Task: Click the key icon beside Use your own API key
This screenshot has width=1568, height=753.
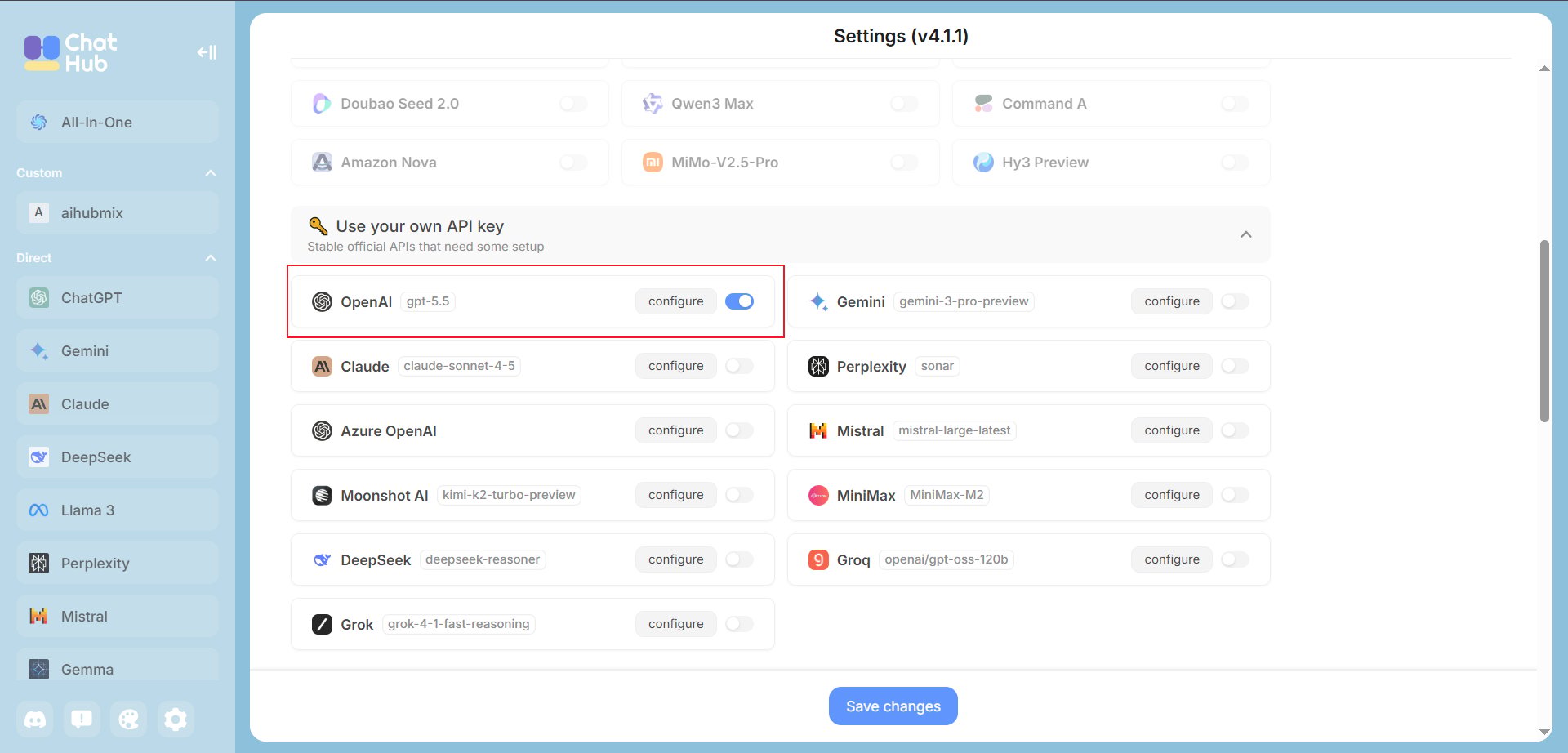Action: [x=318, y=226]
